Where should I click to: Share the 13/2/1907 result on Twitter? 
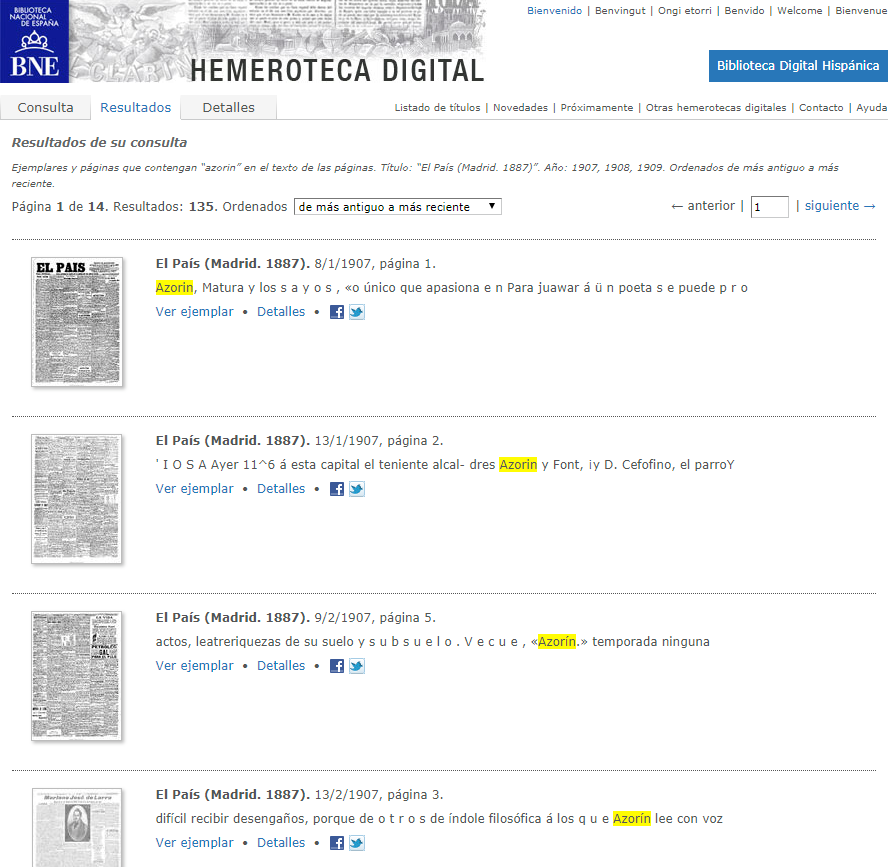[x=357, y=843]
